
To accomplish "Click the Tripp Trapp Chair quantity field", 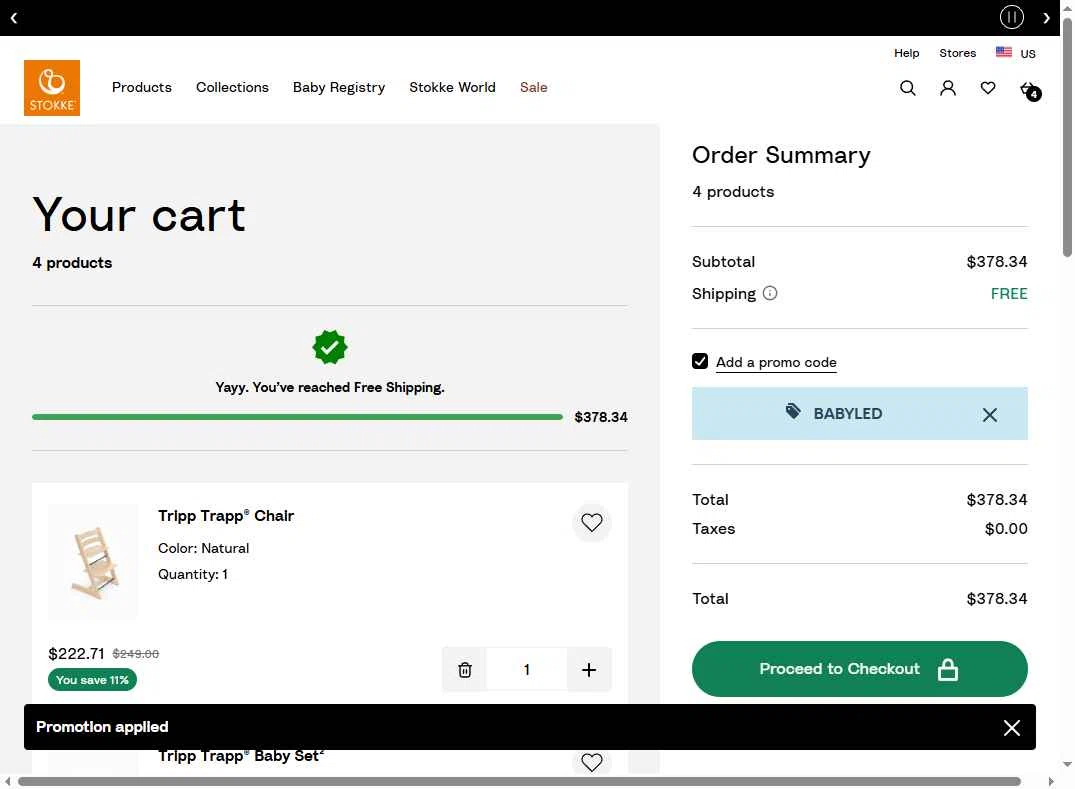I will click(x=527, y=670).
